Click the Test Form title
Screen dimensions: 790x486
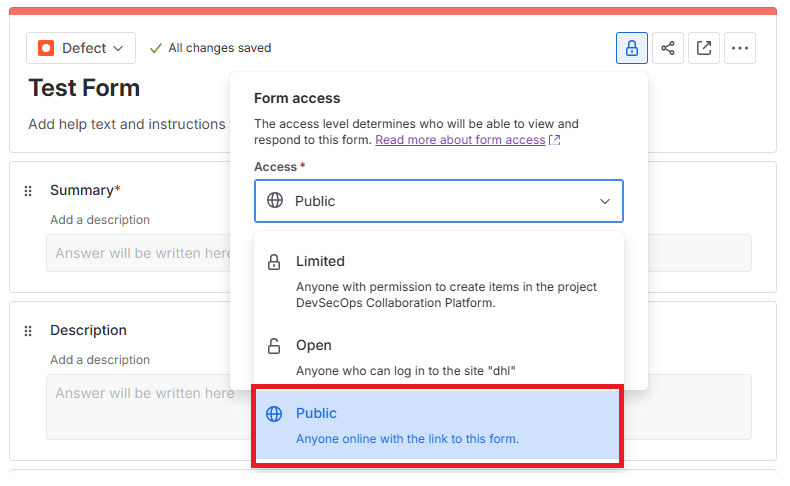[84, 88]
